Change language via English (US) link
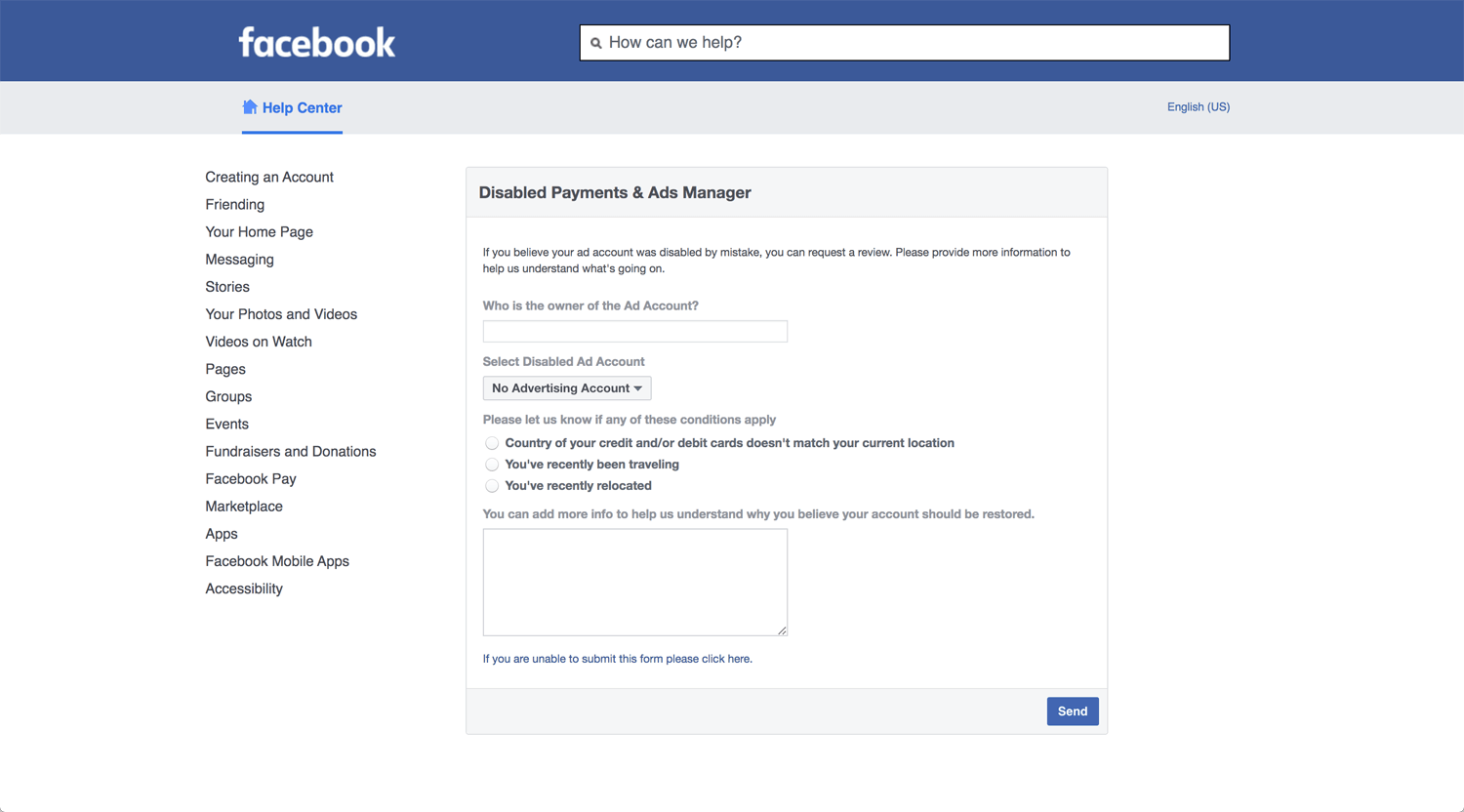The image size is (1464, 812). pyautogui.click(x=1199, y=107)
